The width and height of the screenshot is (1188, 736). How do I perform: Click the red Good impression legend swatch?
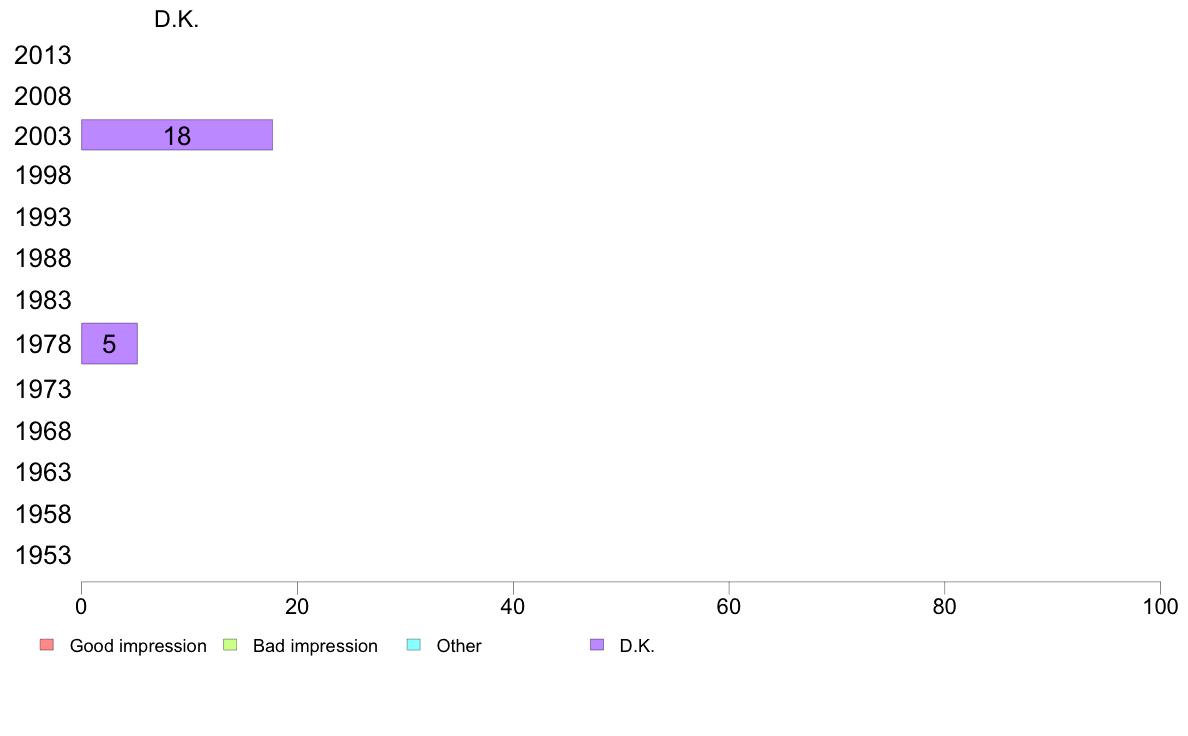coord(47,645)
